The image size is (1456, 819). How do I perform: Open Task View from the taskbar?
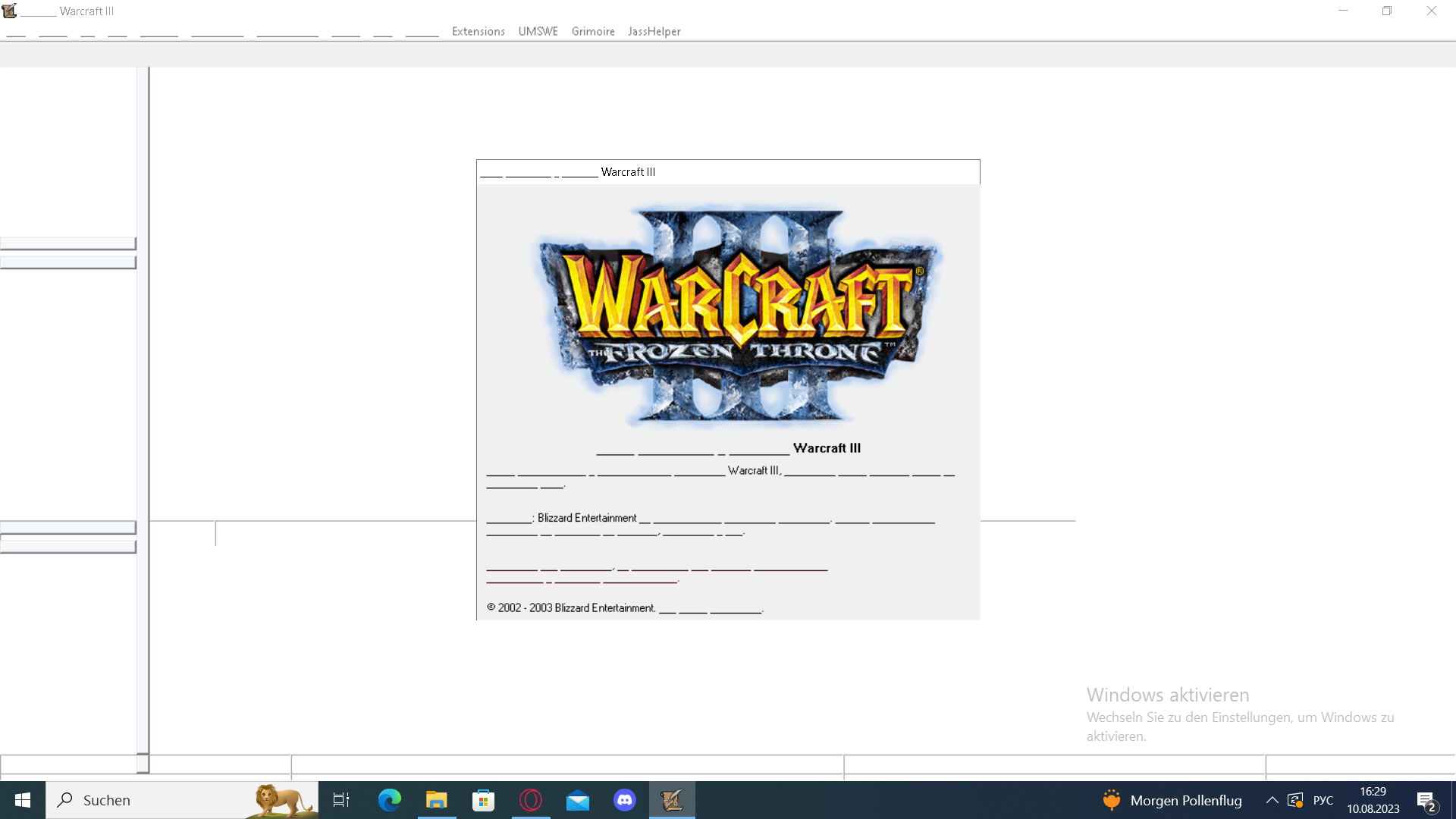341,800
